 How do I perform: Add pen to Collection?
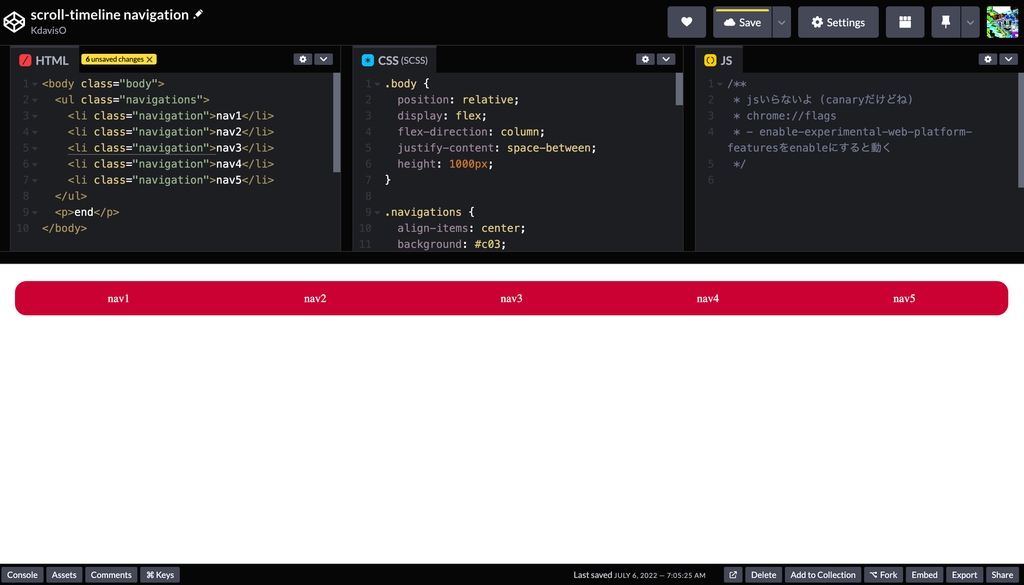tap(823, 575)
